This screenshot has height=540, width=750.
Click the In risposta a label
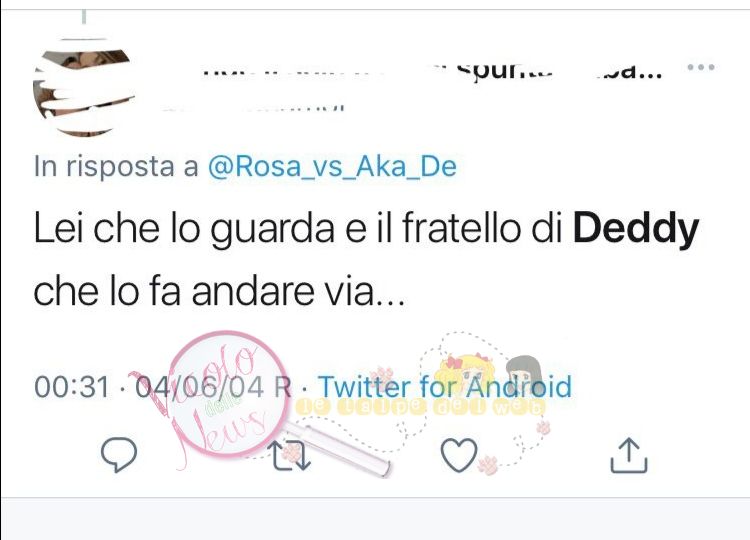(x=116, y=166)
